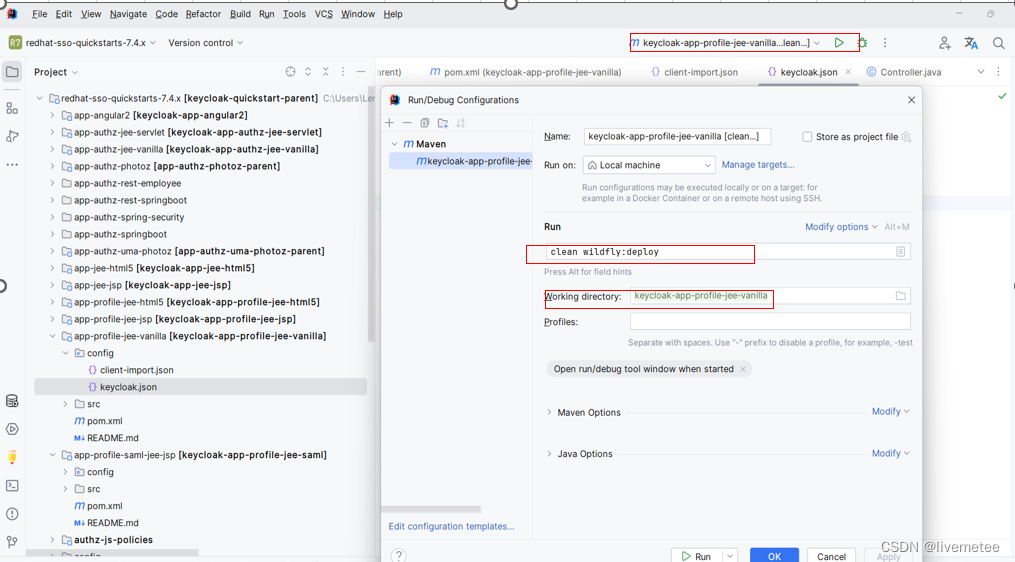Click the configuration Name input field
This screenshot has width=1015, height=562.
[x=677, y=137]
